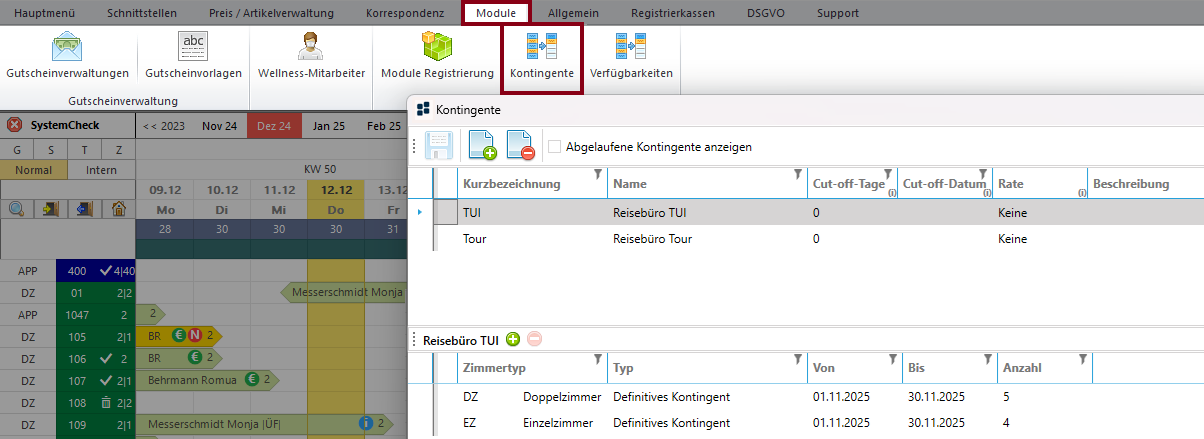This screenshot has width=1204, height=439.
Task: Open the Korrespondenz tab
Action: click(404, 13)
